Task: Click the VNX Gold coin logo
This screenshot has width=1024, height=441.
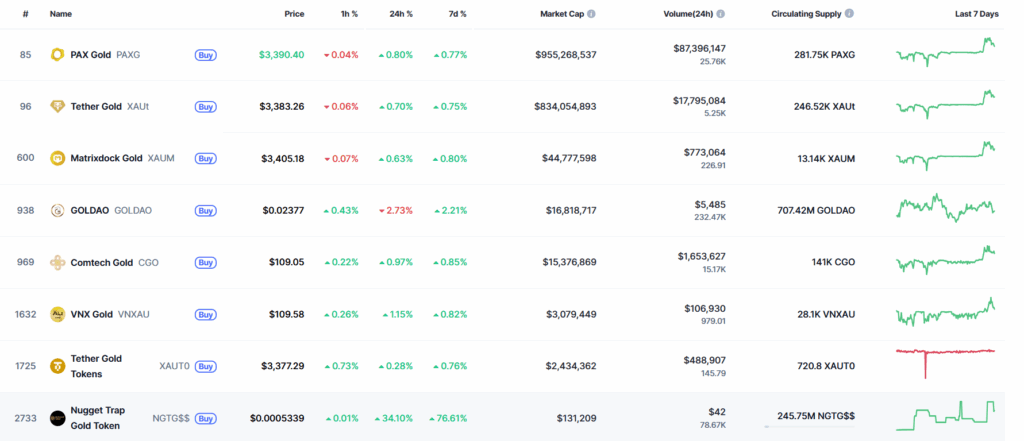Action: click(x=57, y=314)
